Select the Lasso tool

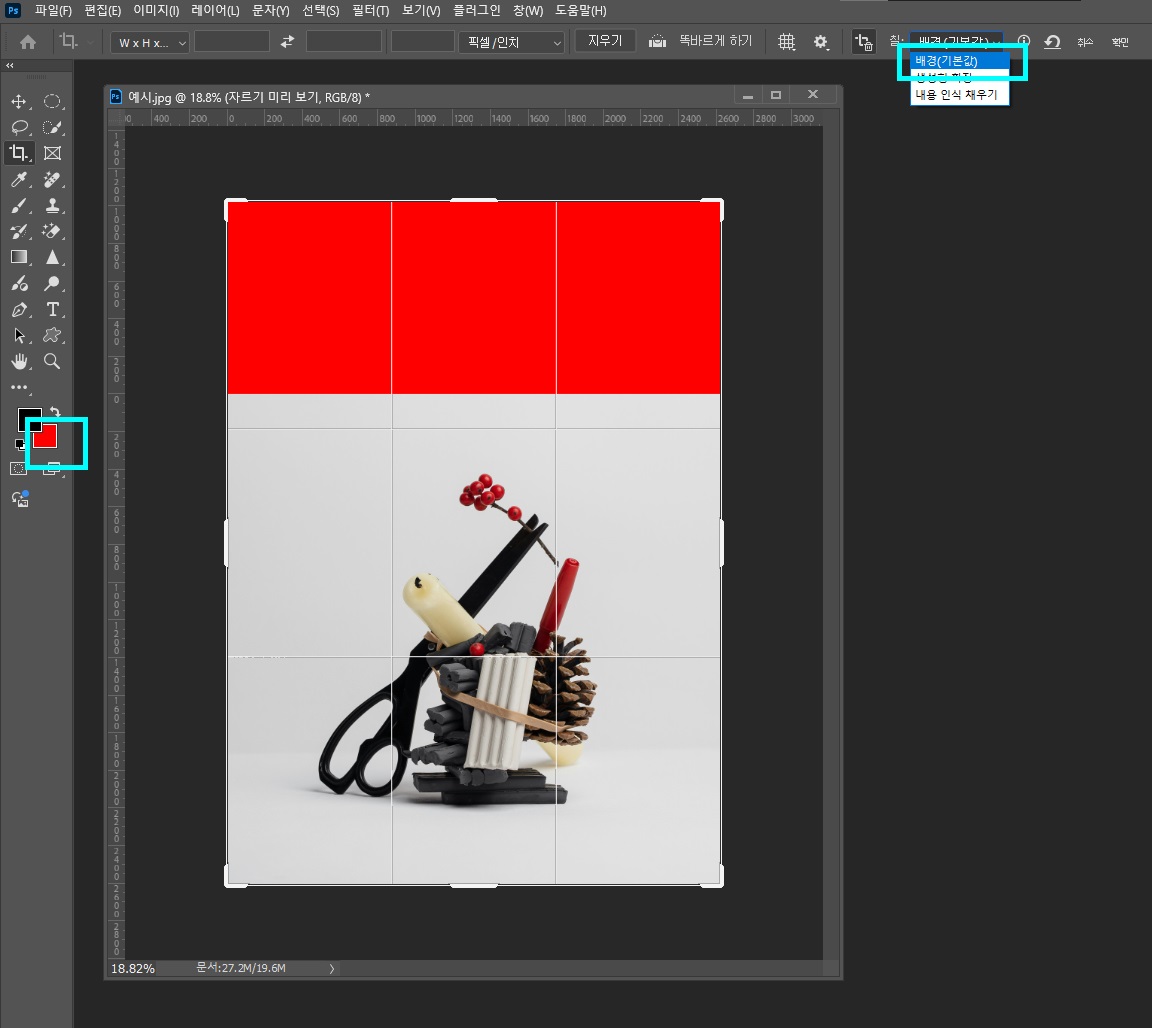tap(19, 127)
